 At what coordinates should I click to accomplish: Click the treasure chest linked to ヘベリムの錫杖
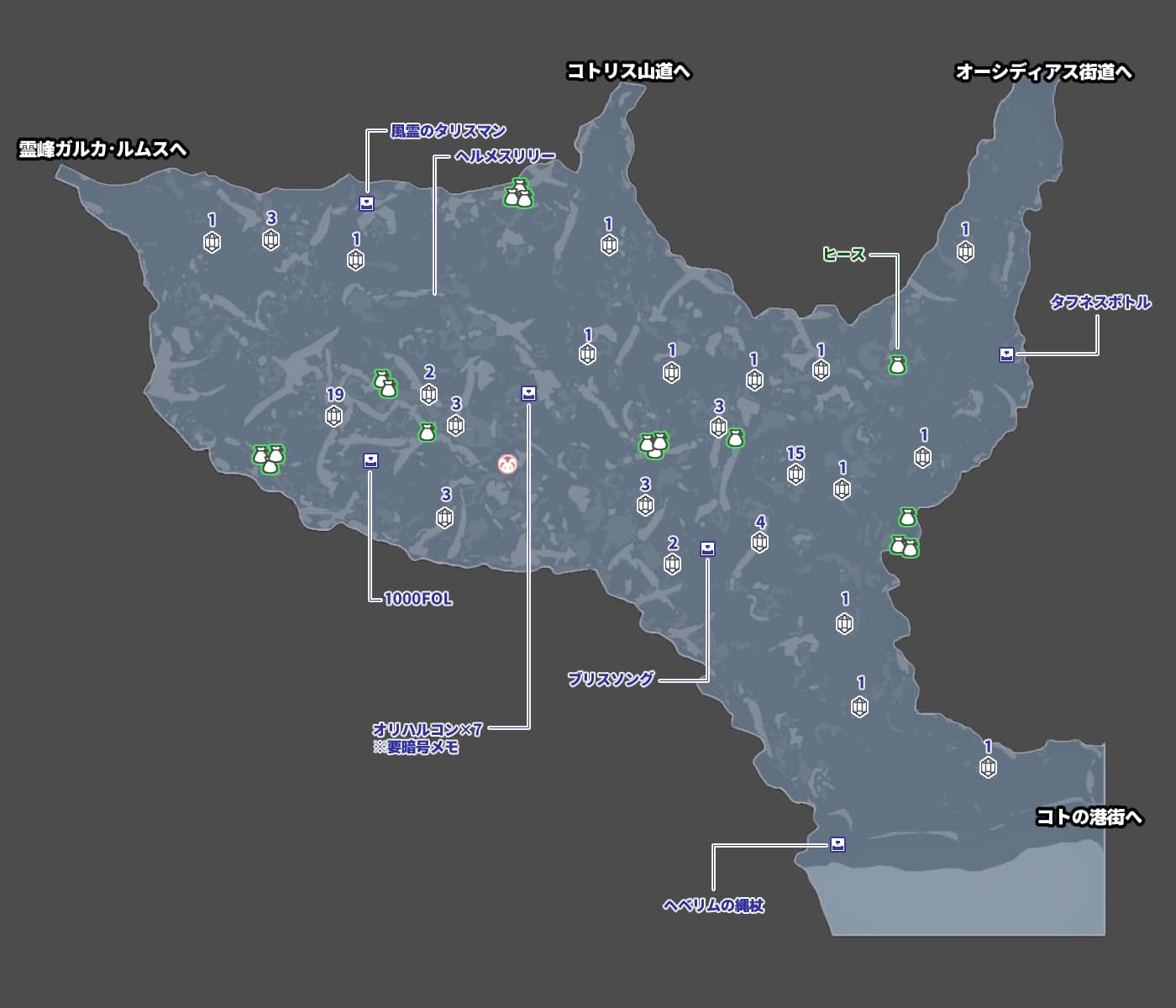[x=837, y=844]
